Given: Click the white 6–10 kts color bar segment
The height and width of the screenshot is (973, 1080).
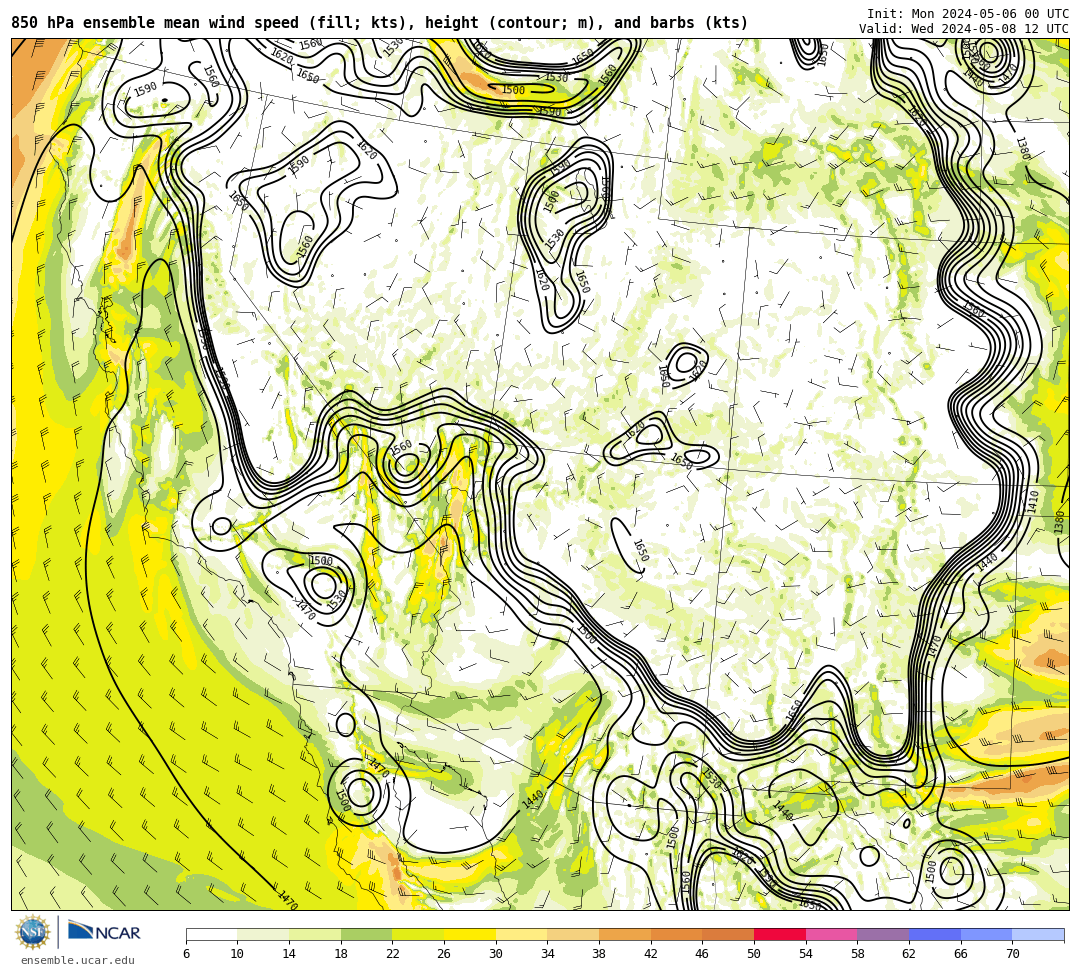Looking at the screenshot, I should [x=211, y=934].
